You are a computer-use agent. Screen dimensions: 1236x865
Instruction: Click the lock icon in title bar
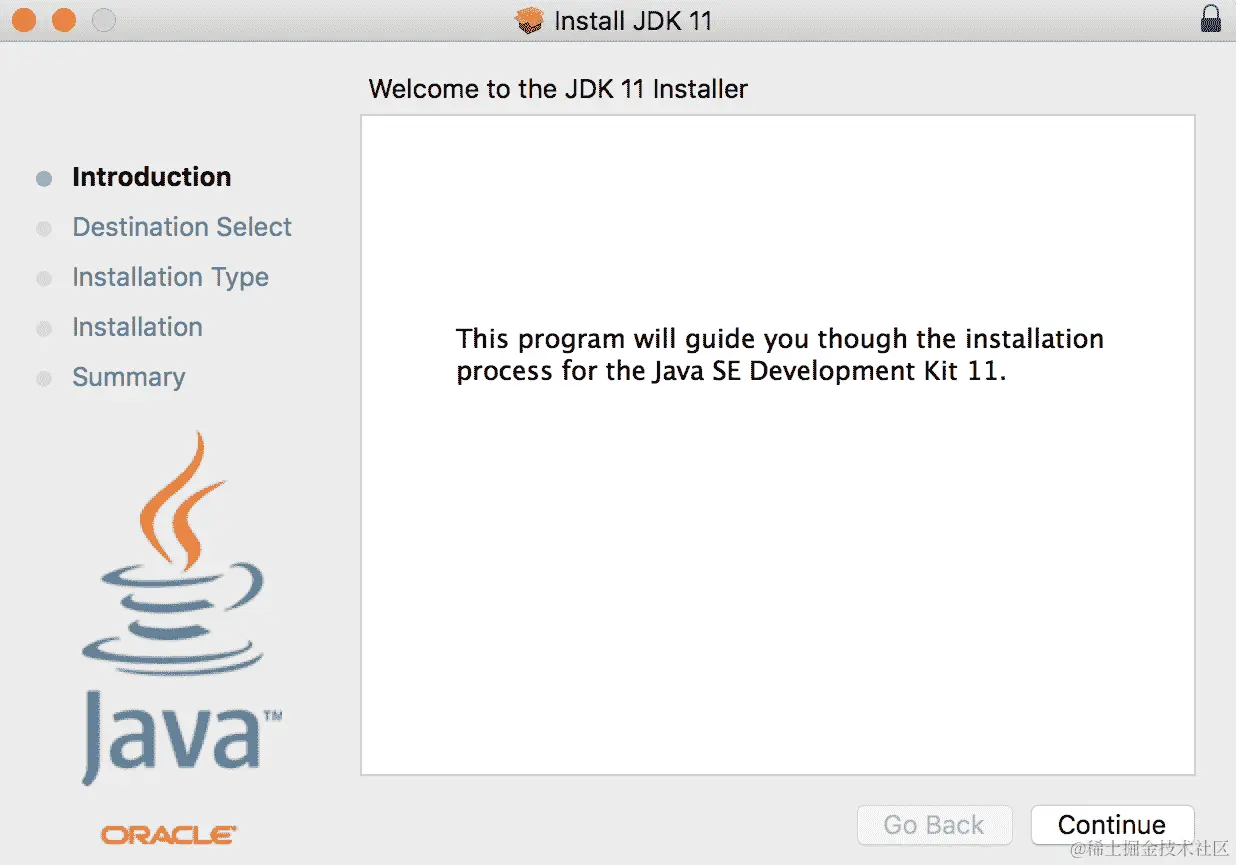coord(1210,19)
